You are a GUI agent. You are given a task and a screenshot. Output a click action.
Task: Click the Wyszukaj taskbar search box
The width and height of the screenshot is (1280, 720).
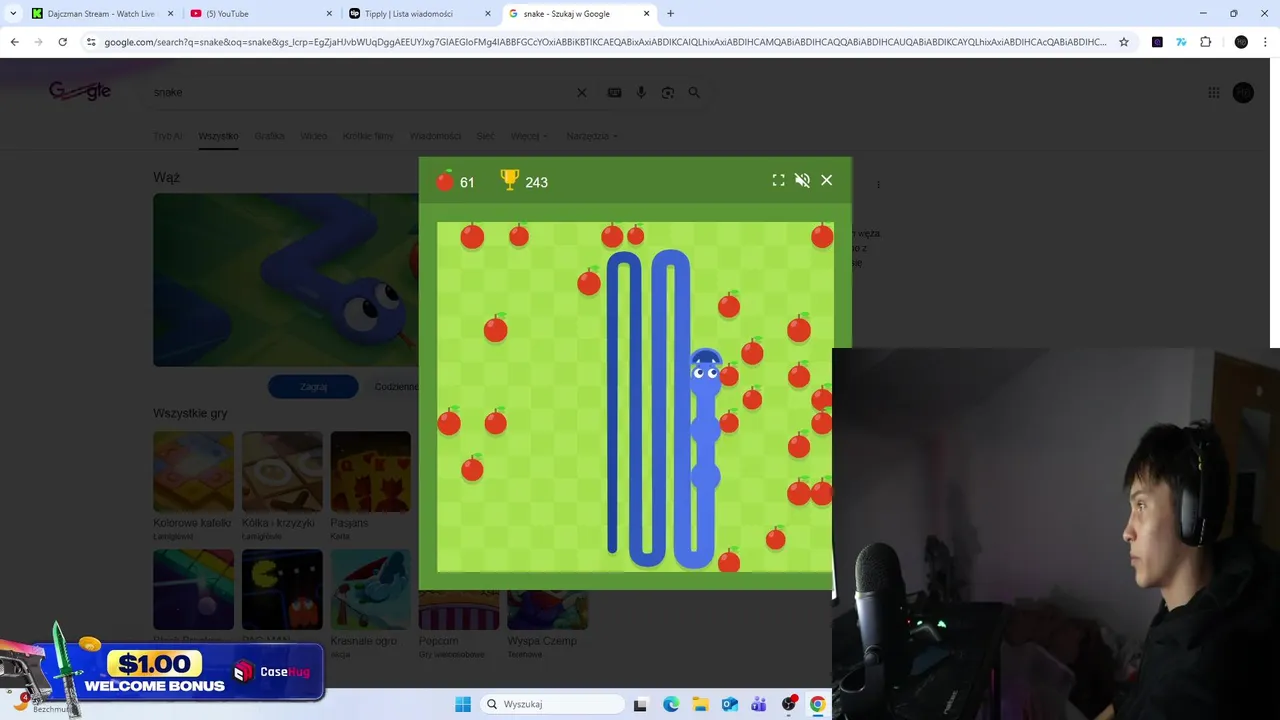pyautogui.click(x=552, y=704)
